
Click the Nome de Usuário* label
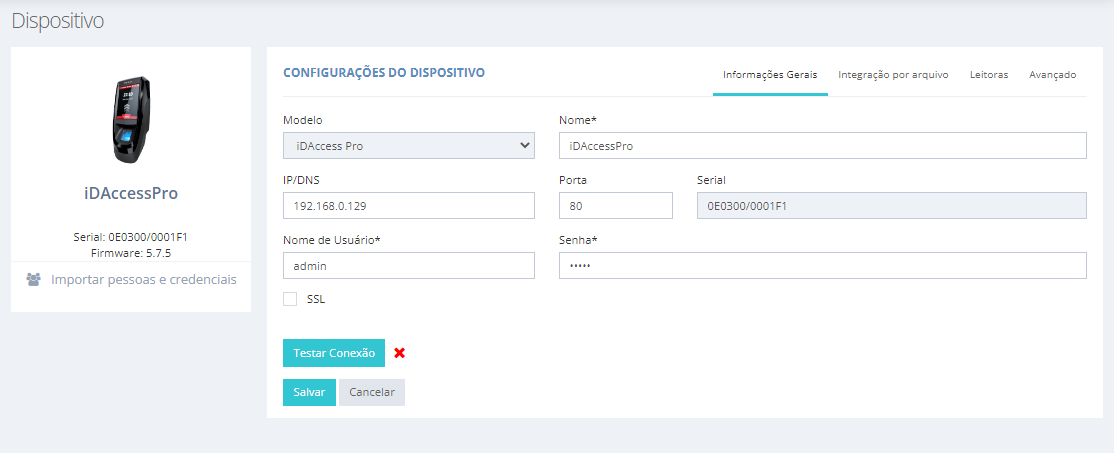[332, 240]
